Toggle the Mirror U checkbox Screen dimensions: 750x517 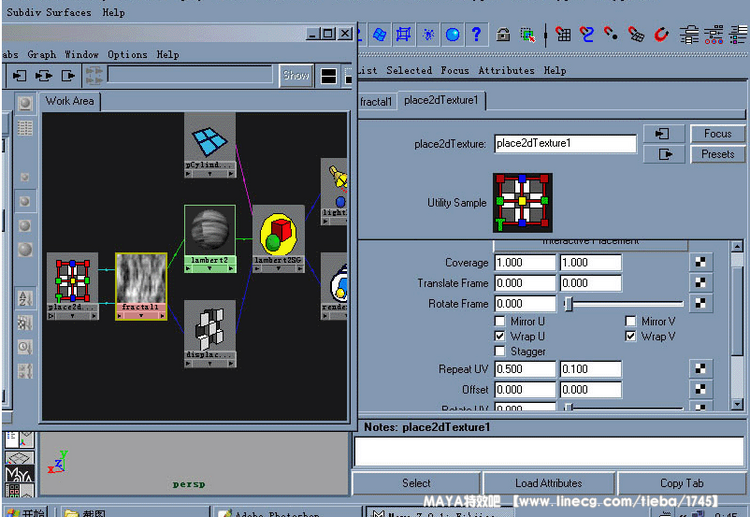pos(500,321)
